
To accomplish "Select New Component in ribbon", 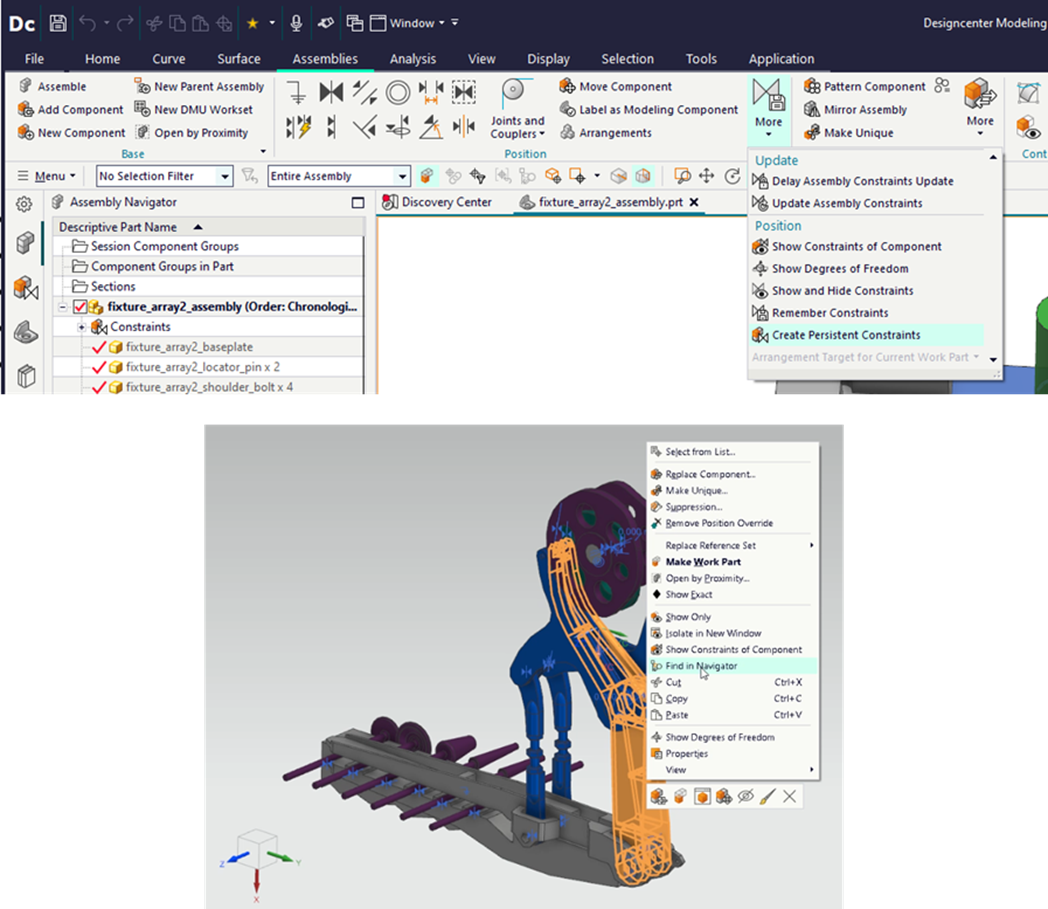I will 72,132.
